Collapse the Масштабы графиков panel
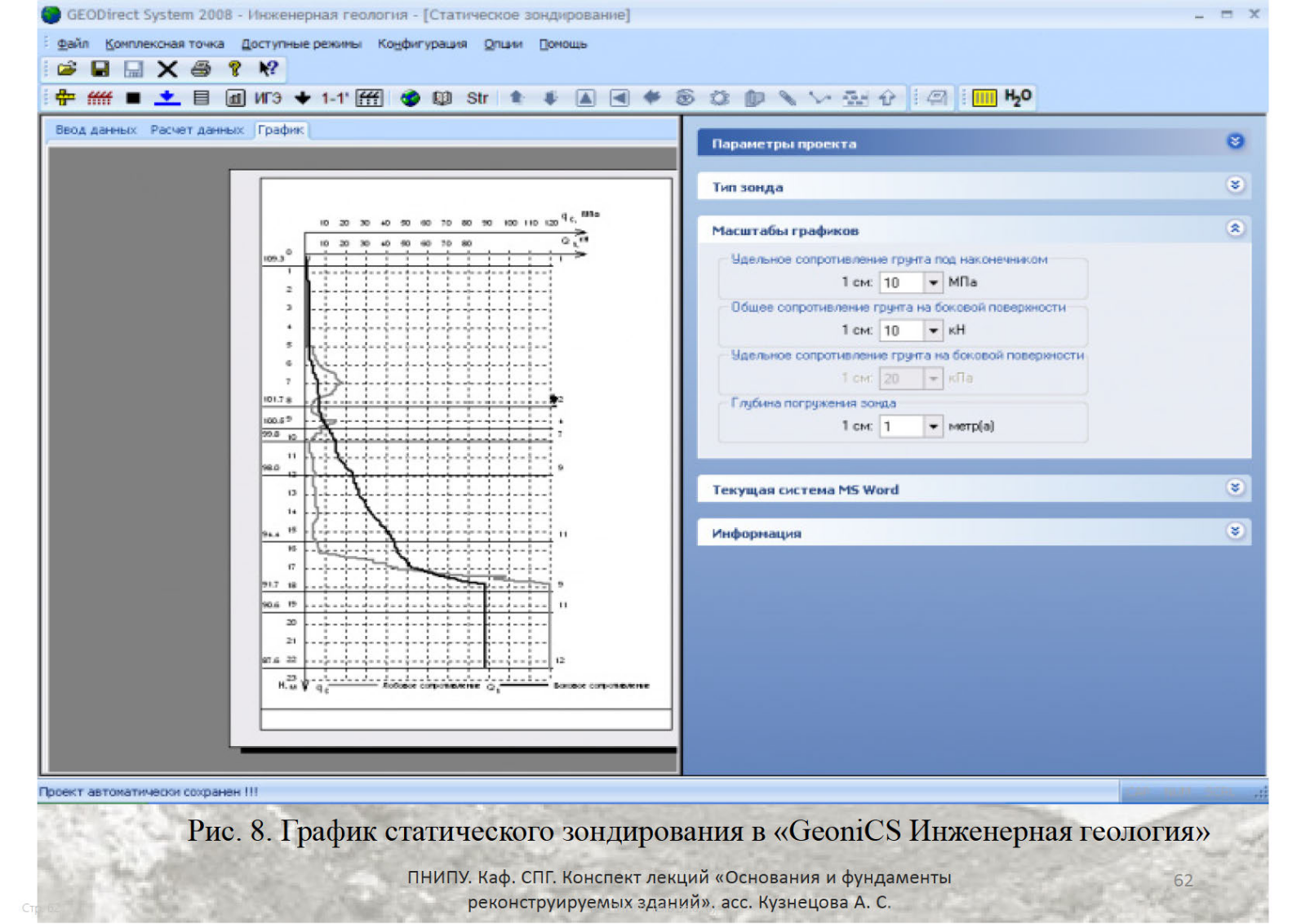This screenshot has height=924, width=1306. (1235, 229)
